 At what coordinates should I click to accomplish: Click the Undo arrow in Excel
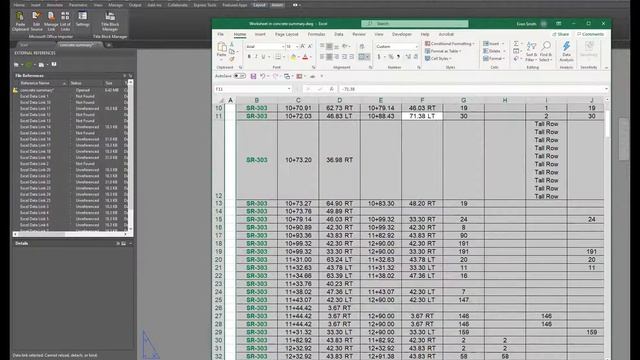click(x=262, y=76)
